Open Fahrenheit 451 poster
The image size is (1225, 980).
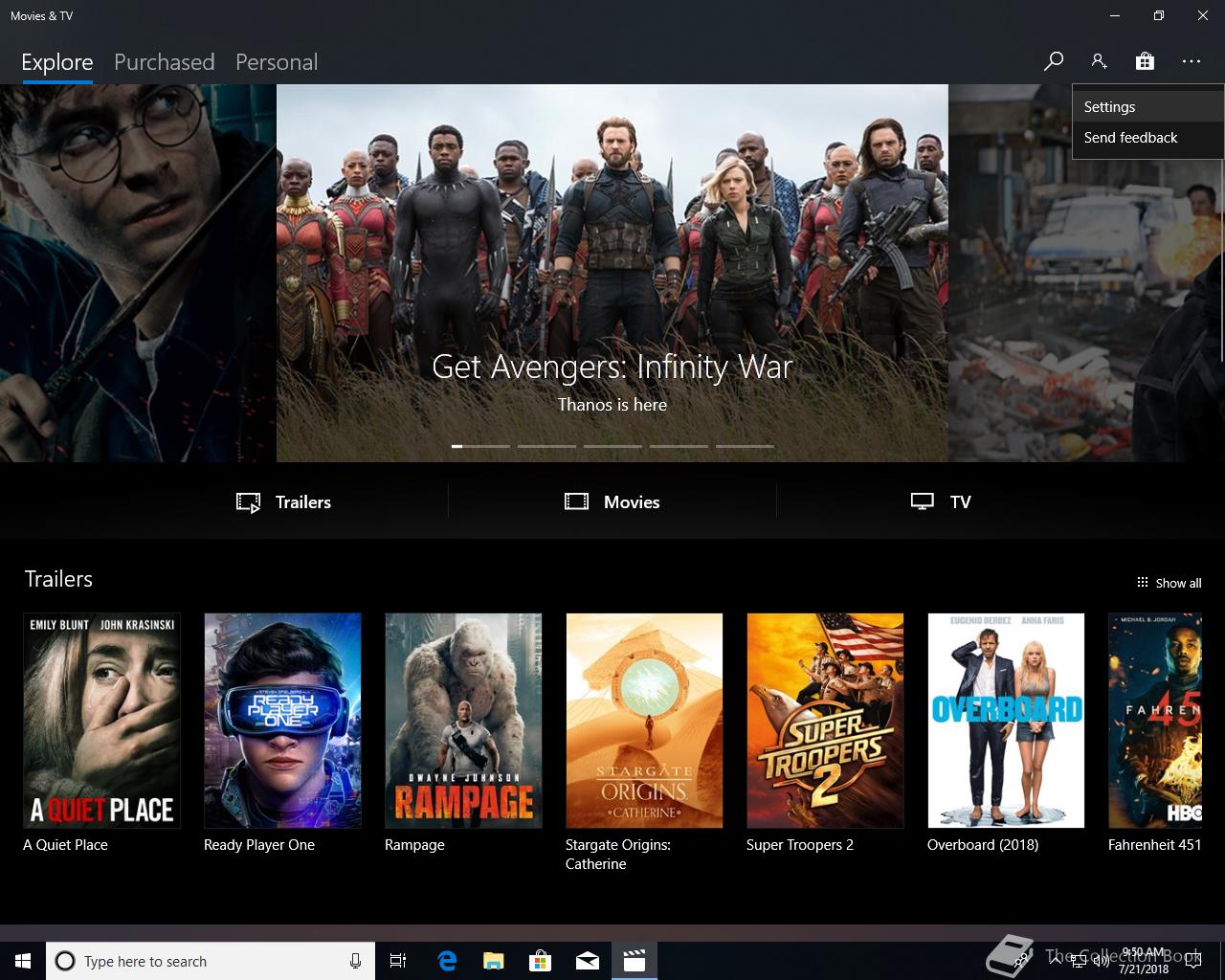click(x=1155, y=721)
